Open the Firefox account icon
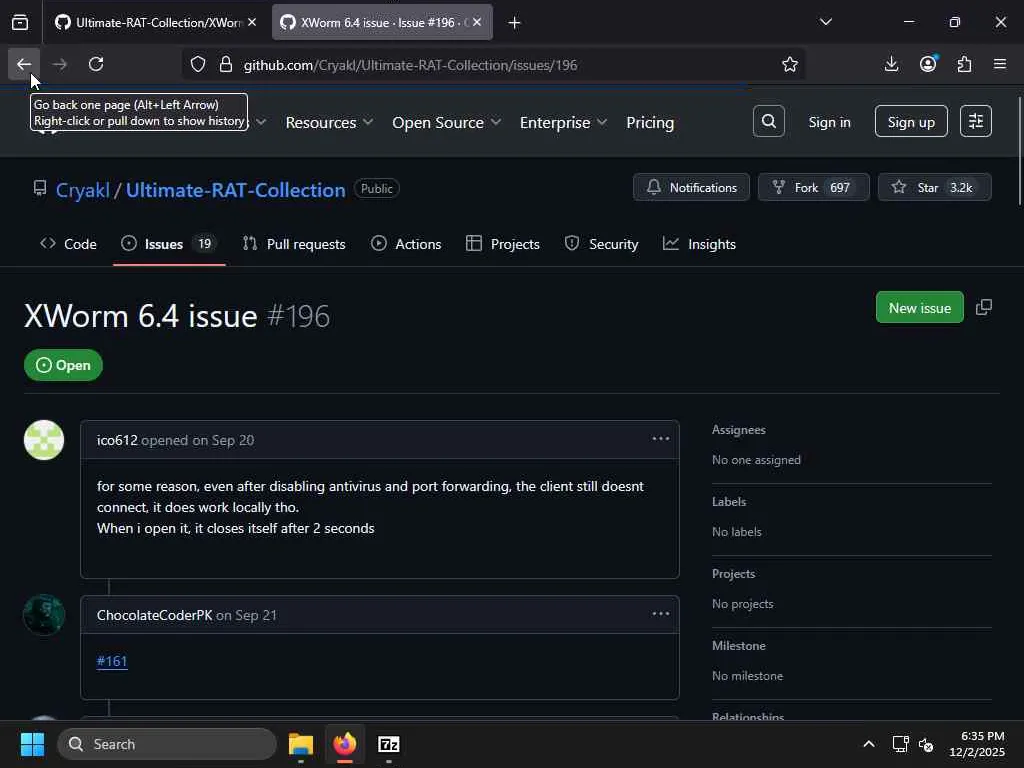 click(x=928, y=64)
